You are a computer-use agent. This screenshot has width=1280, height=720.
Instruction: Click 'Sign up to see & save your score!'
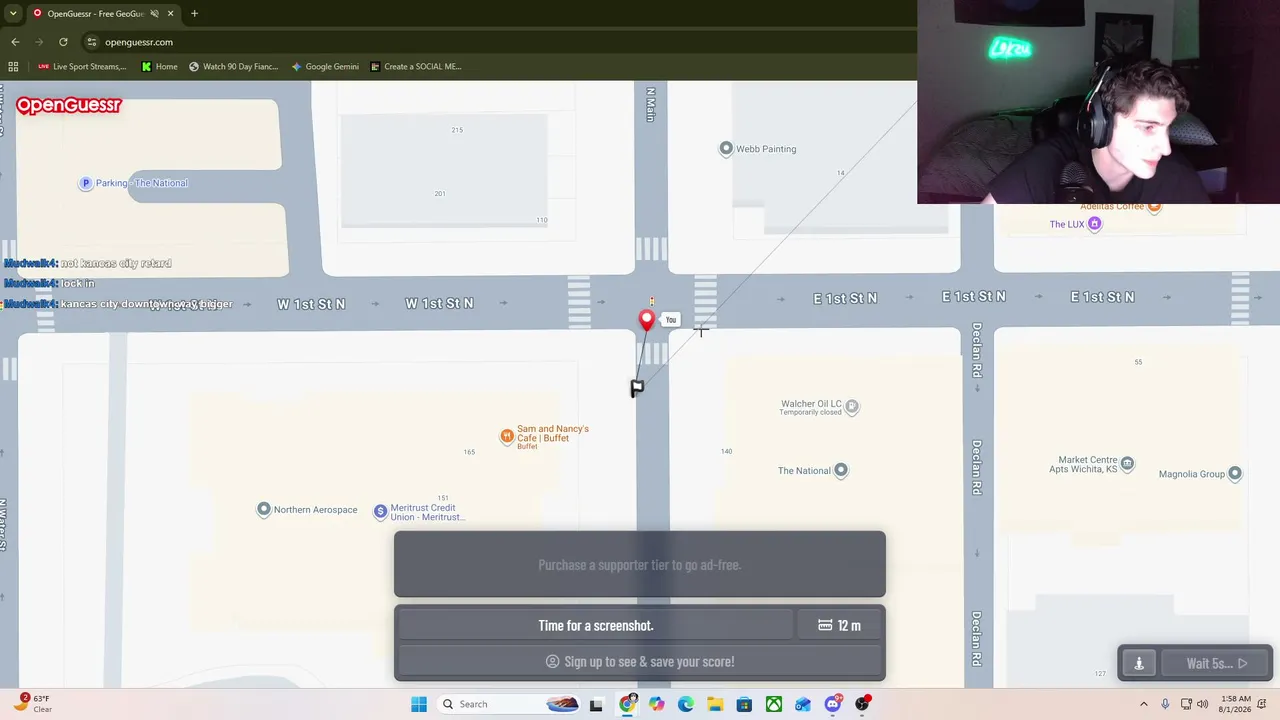[x=640, y=662]
